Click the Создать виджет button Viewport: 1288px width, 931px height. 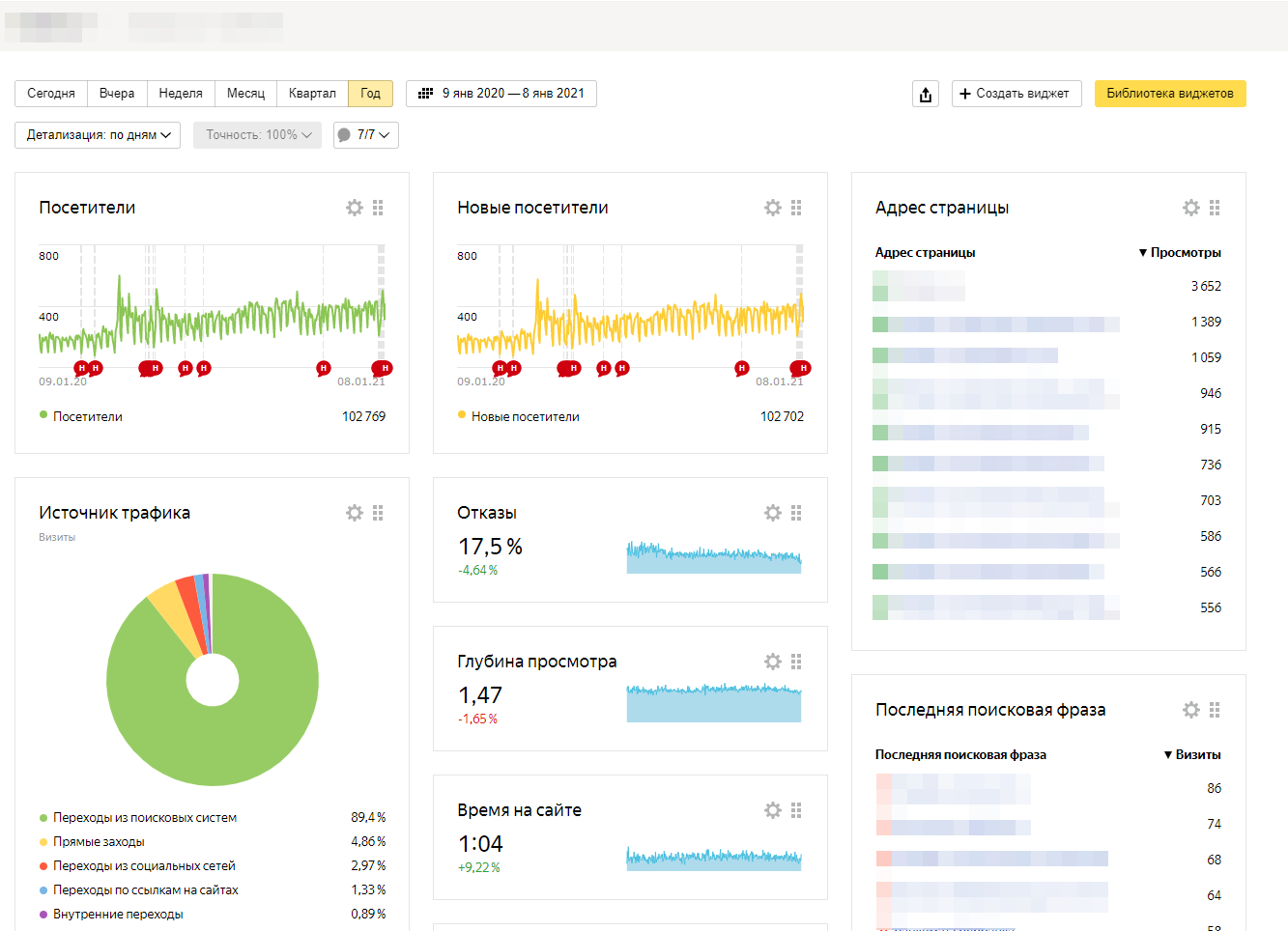pos(1016,94)
